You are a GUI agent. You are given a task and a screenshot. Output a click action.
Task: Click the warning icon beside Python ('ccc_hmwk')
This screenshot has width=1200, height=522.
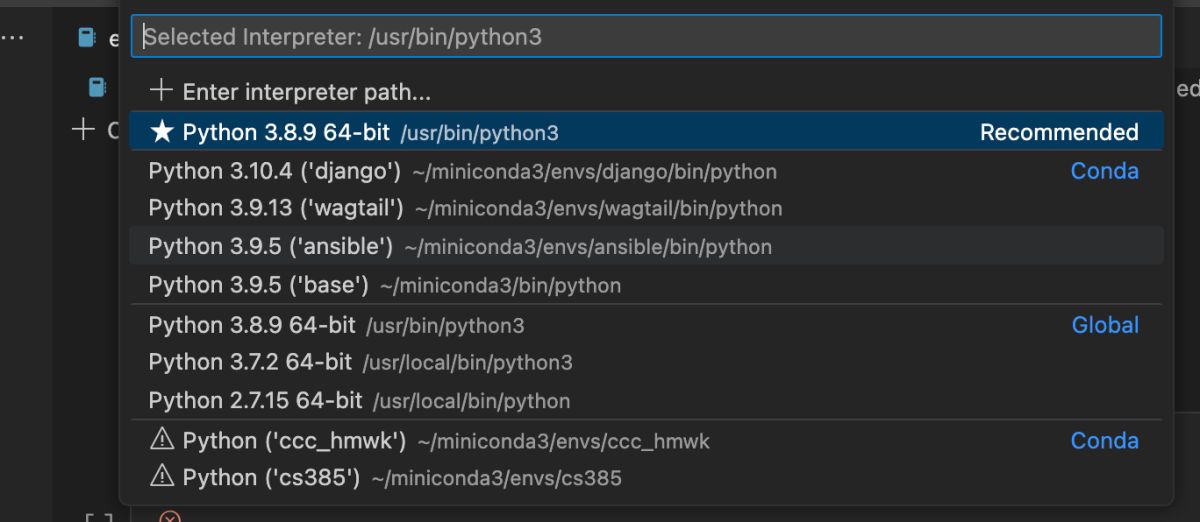[161, 440]
